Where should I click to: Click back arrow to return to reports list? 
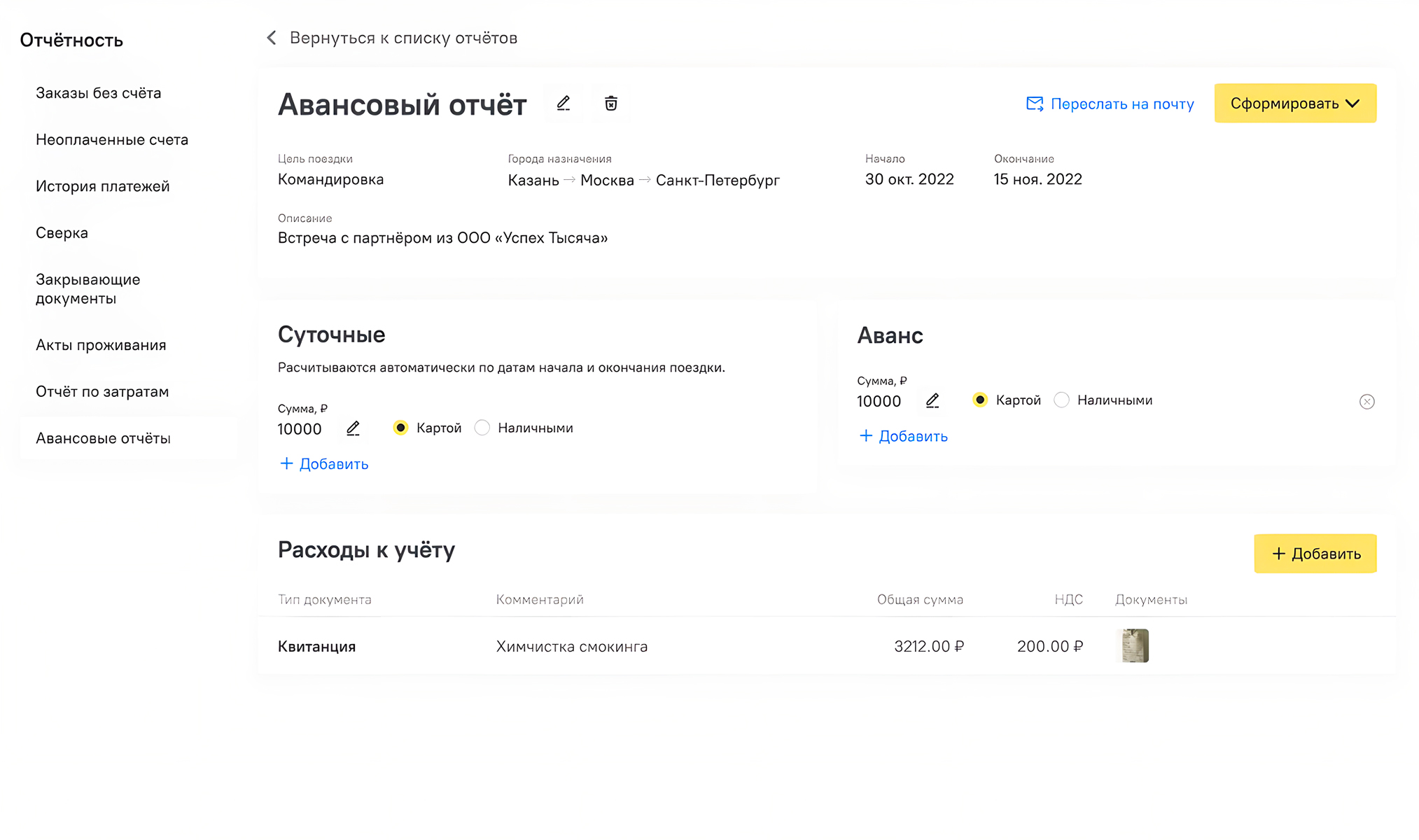(x=272, y=38)
